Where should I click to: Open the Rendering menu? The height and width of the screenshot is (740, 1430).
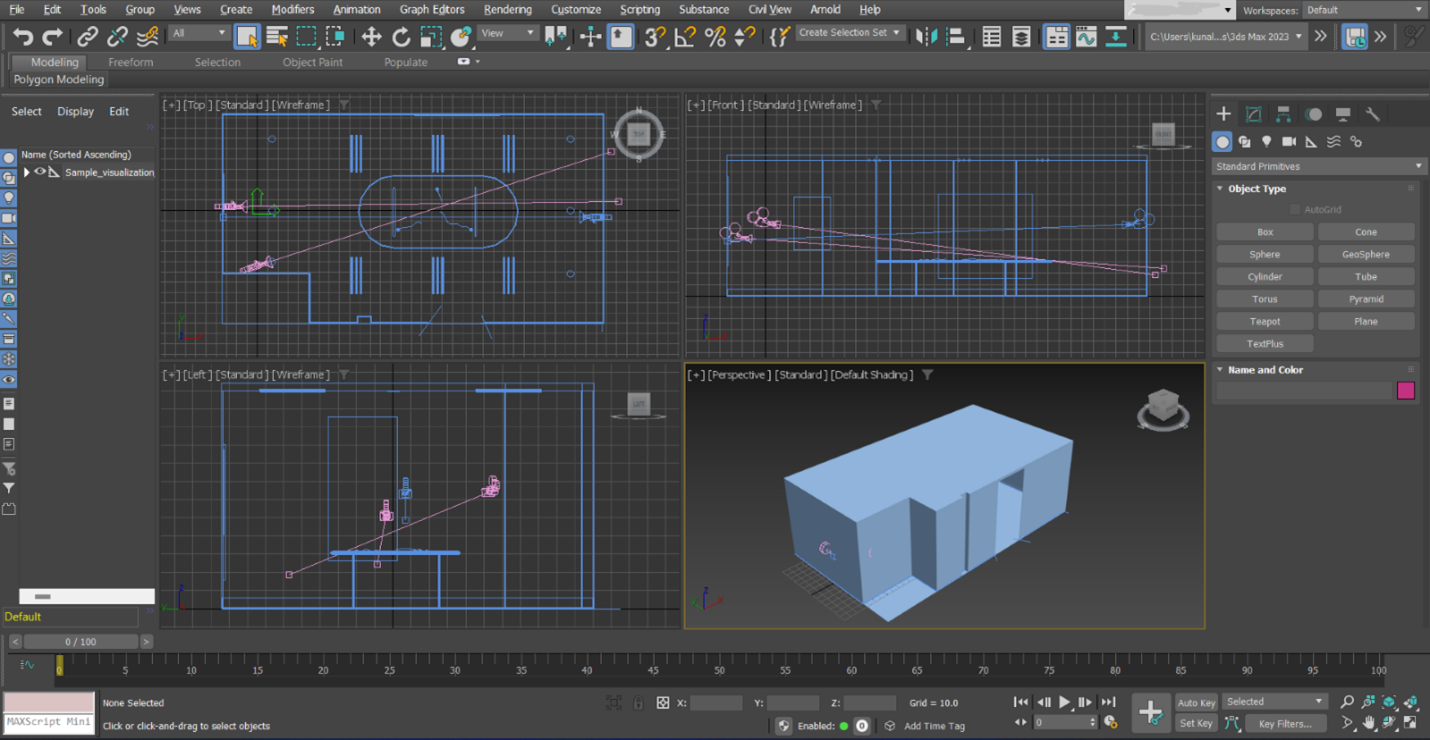pos(508,9)
